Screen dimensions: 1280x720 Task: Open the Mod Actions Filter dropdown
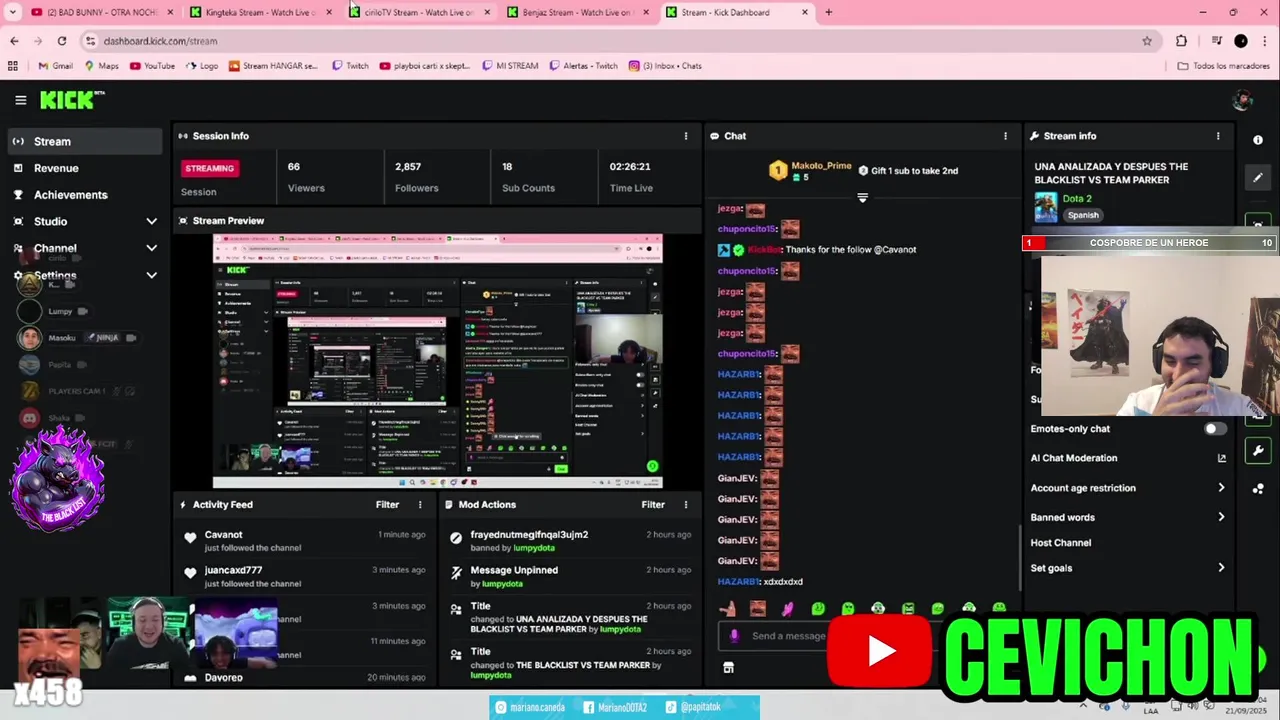click(x=653, y=505)
